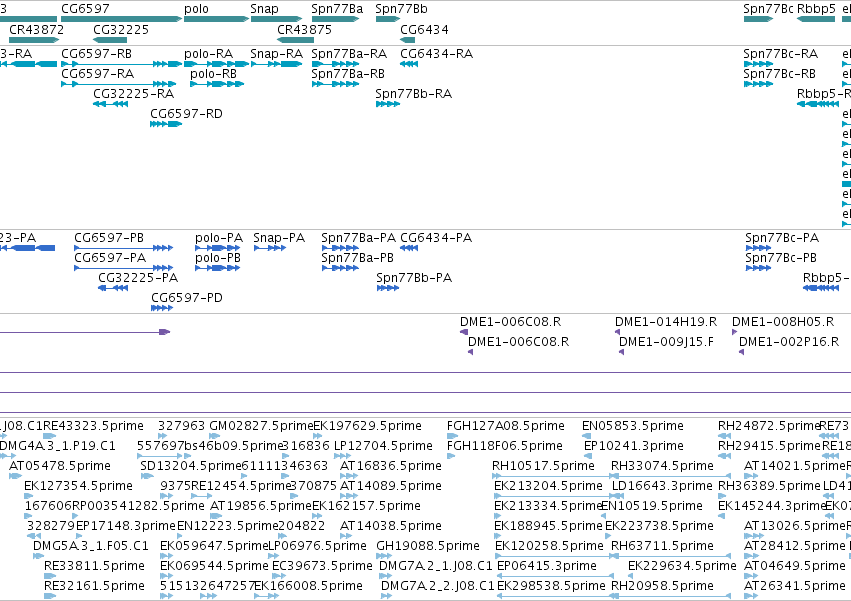851x601 pixels.
Task: Select the GH19088.5prime EST feature
Action: click(384, 556)
